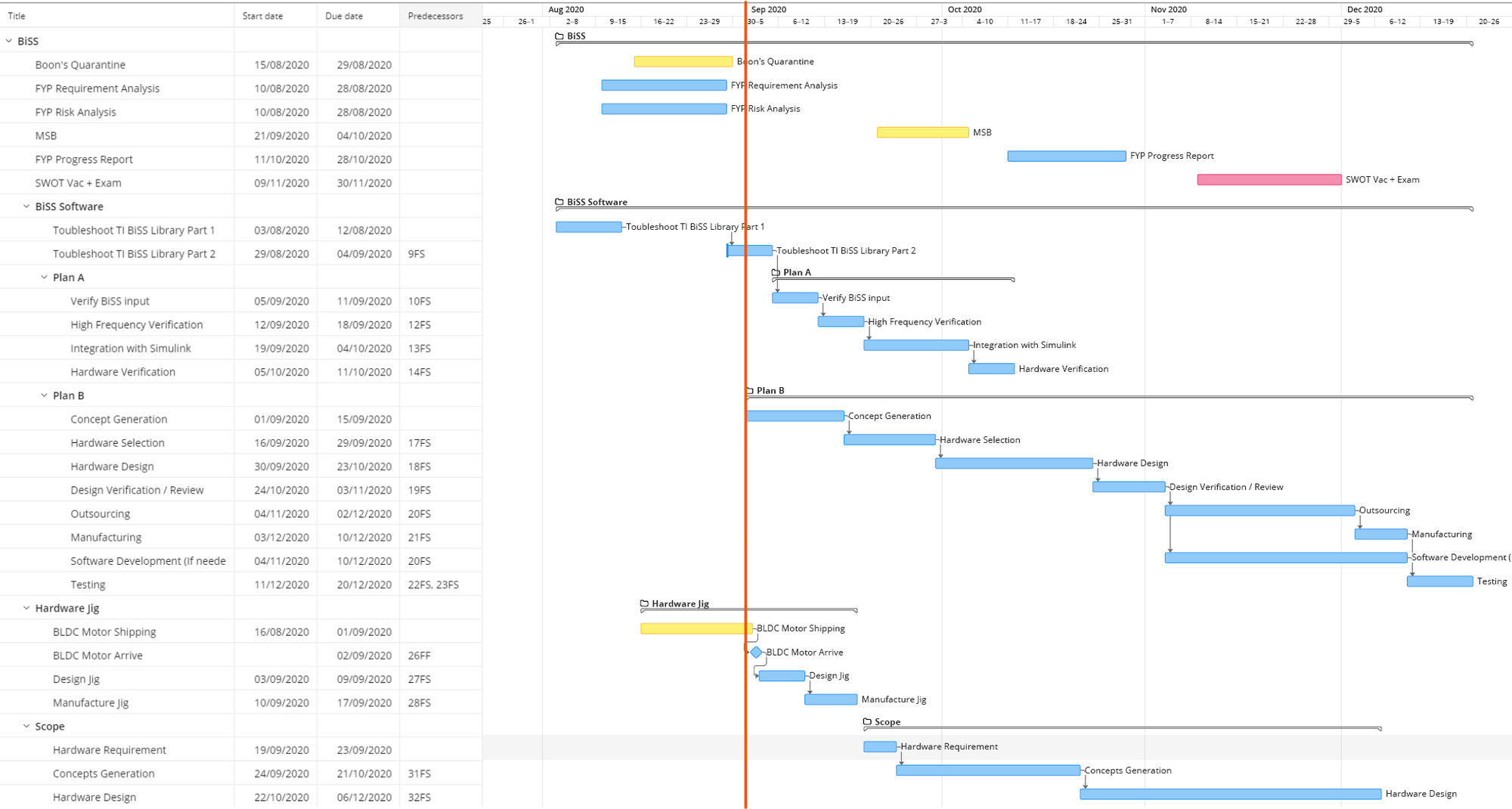
Task: Click the yellow MSB task bar
Action: pos(922,132)
